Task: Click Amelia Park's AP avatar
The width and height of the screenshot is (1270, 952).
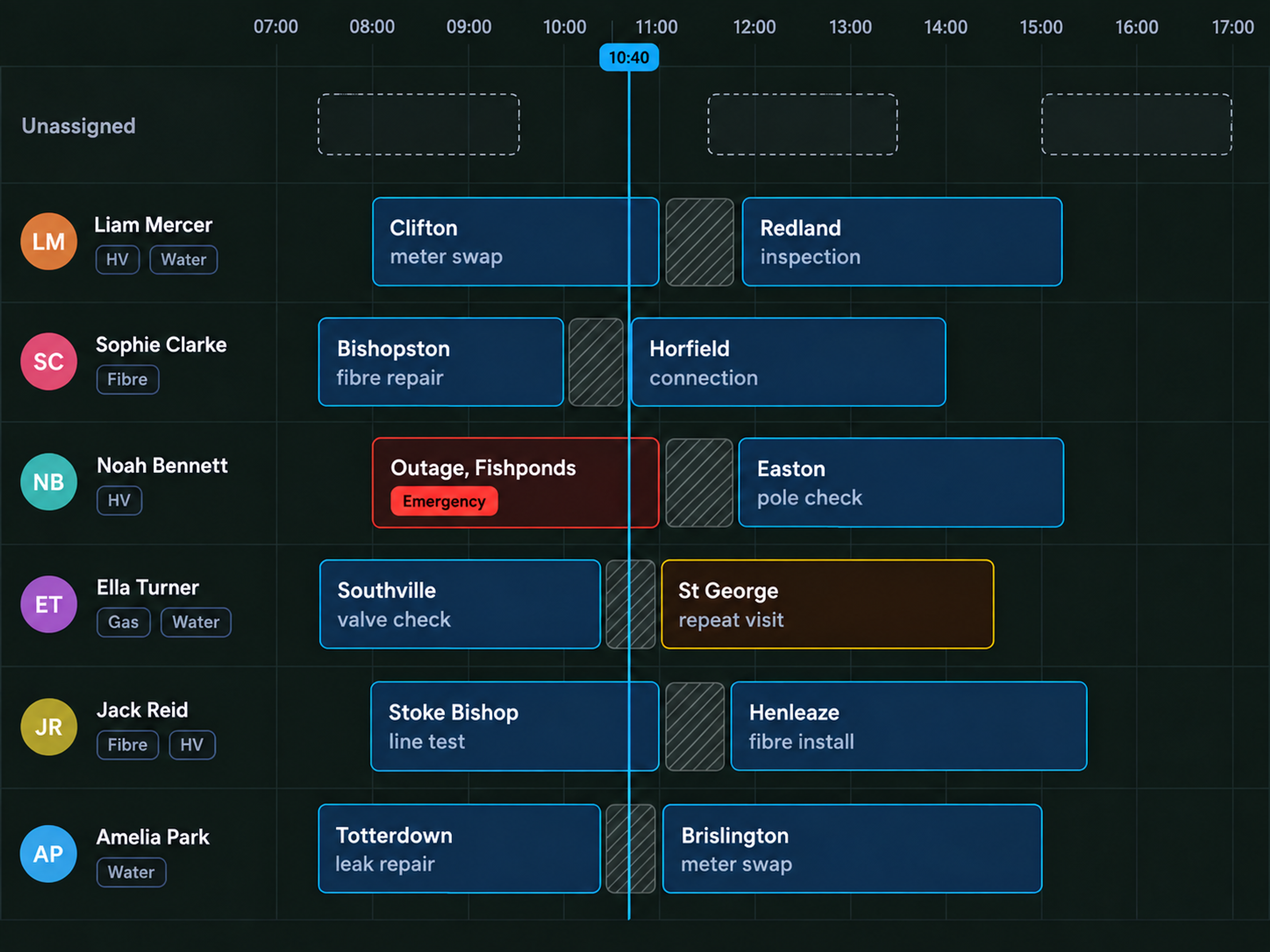Action: [49, 853]
